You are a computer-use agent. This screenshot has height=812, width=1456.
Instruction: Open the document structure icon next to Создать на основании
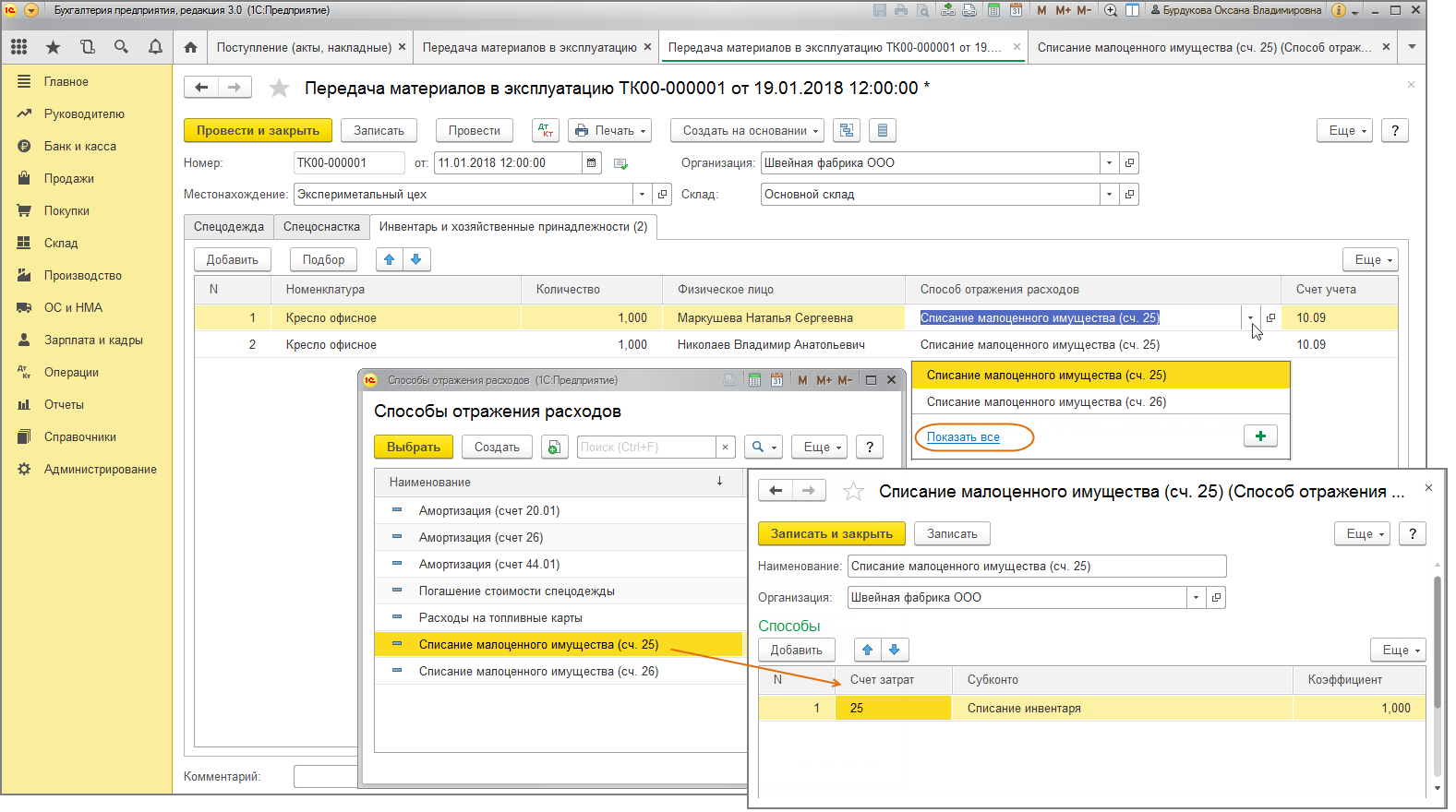point(847,130)
